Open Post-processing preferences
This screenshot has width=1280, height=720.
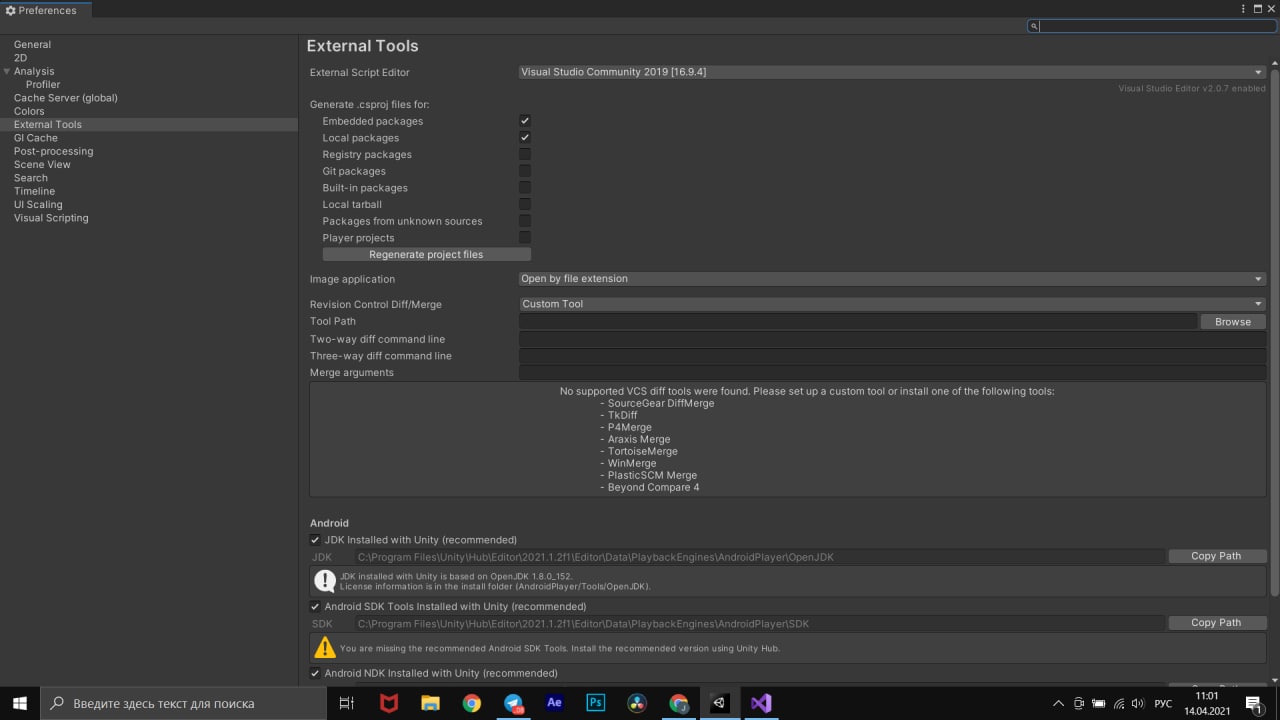point(54,151)
